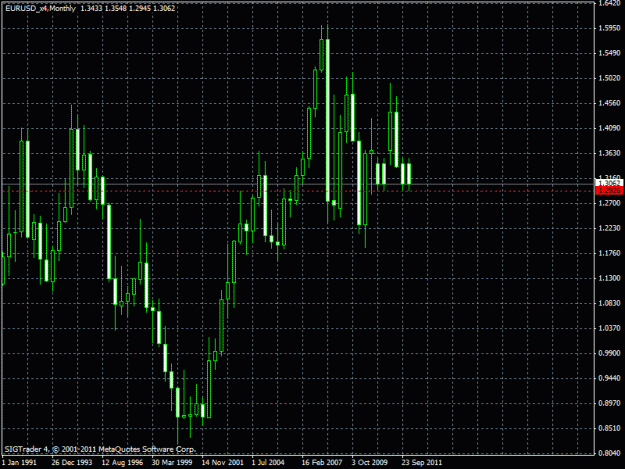This screenshot has width=625, height=469.
Task: Click the 0.8040 price axis label
Action: pyautogui.click(x=610, y=453)
